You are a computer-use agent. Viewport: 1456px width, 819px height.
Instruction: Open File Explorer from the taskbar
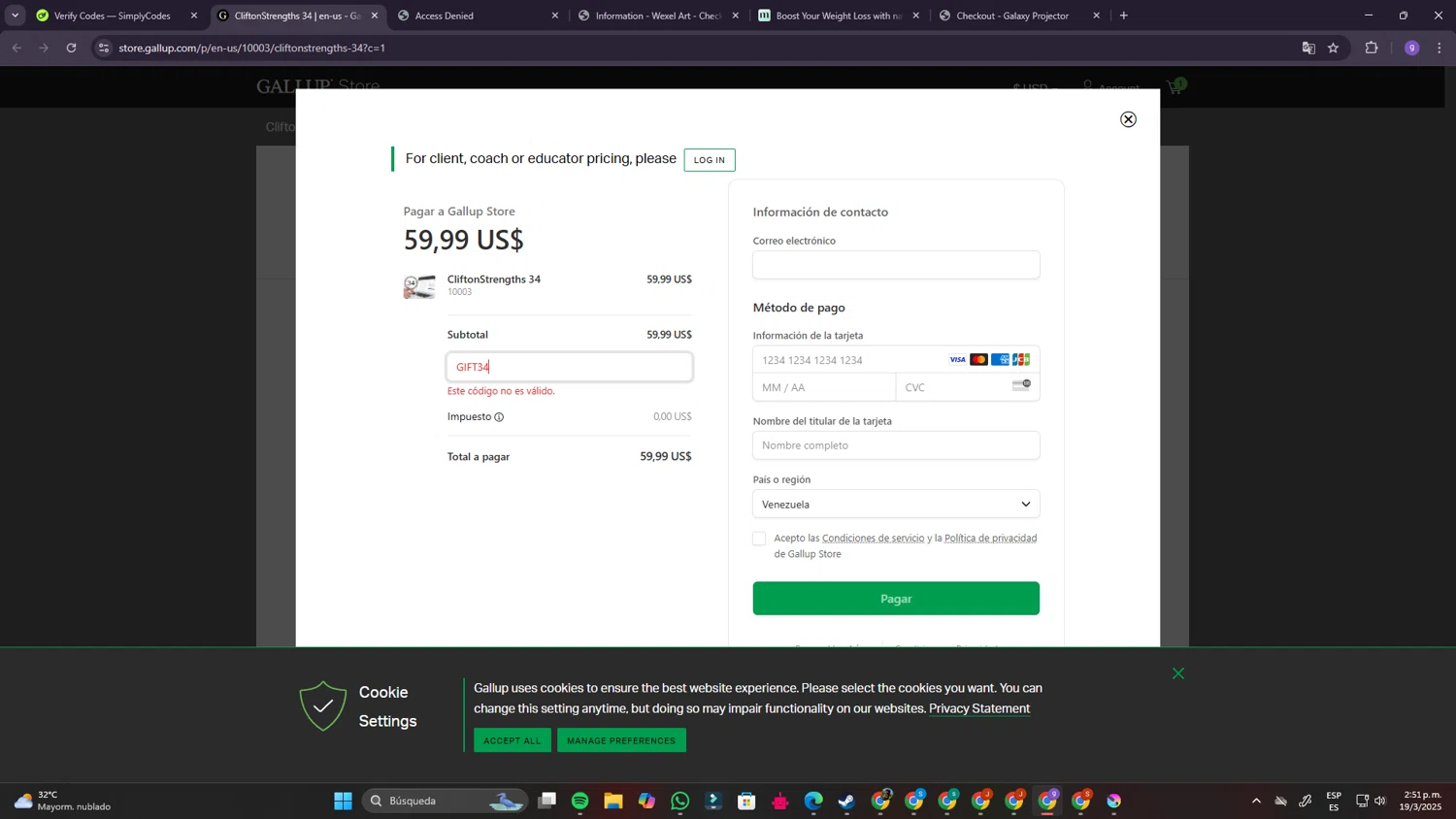tap(613, 801)
